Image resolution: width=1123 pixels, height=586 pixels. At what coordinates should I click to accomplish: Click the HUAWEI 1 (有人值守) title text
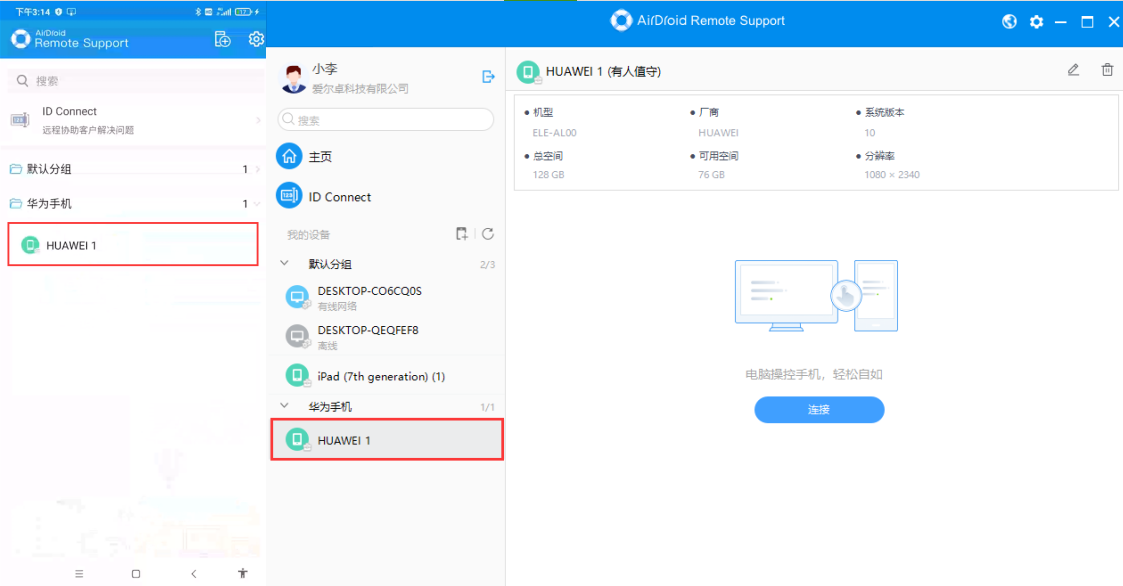pos(603,72)
